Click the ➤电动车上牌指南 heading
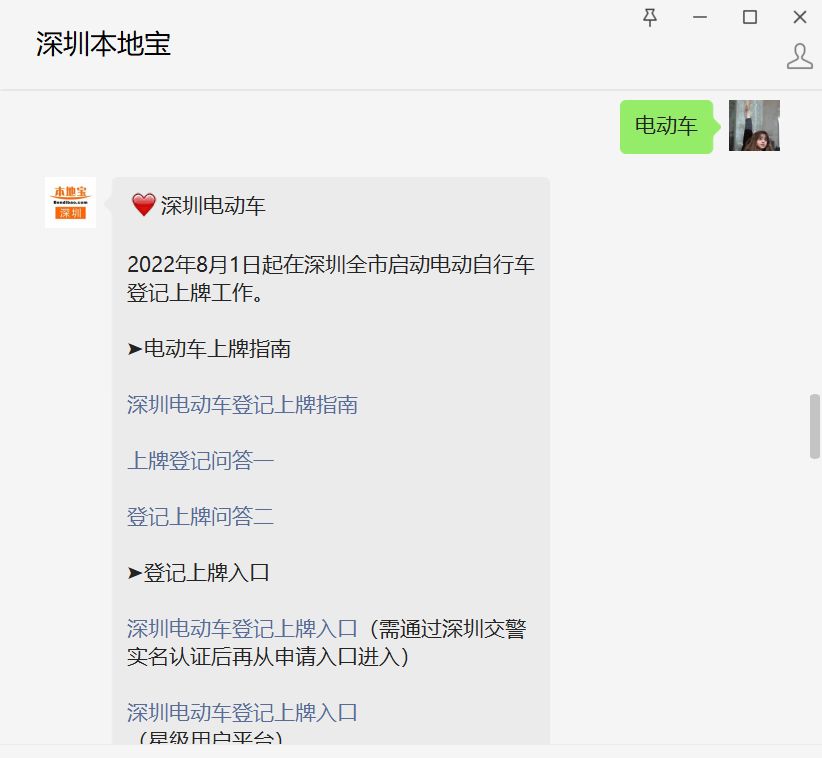The height and width of the screenshot is (758, 822). tap(209, 349)
